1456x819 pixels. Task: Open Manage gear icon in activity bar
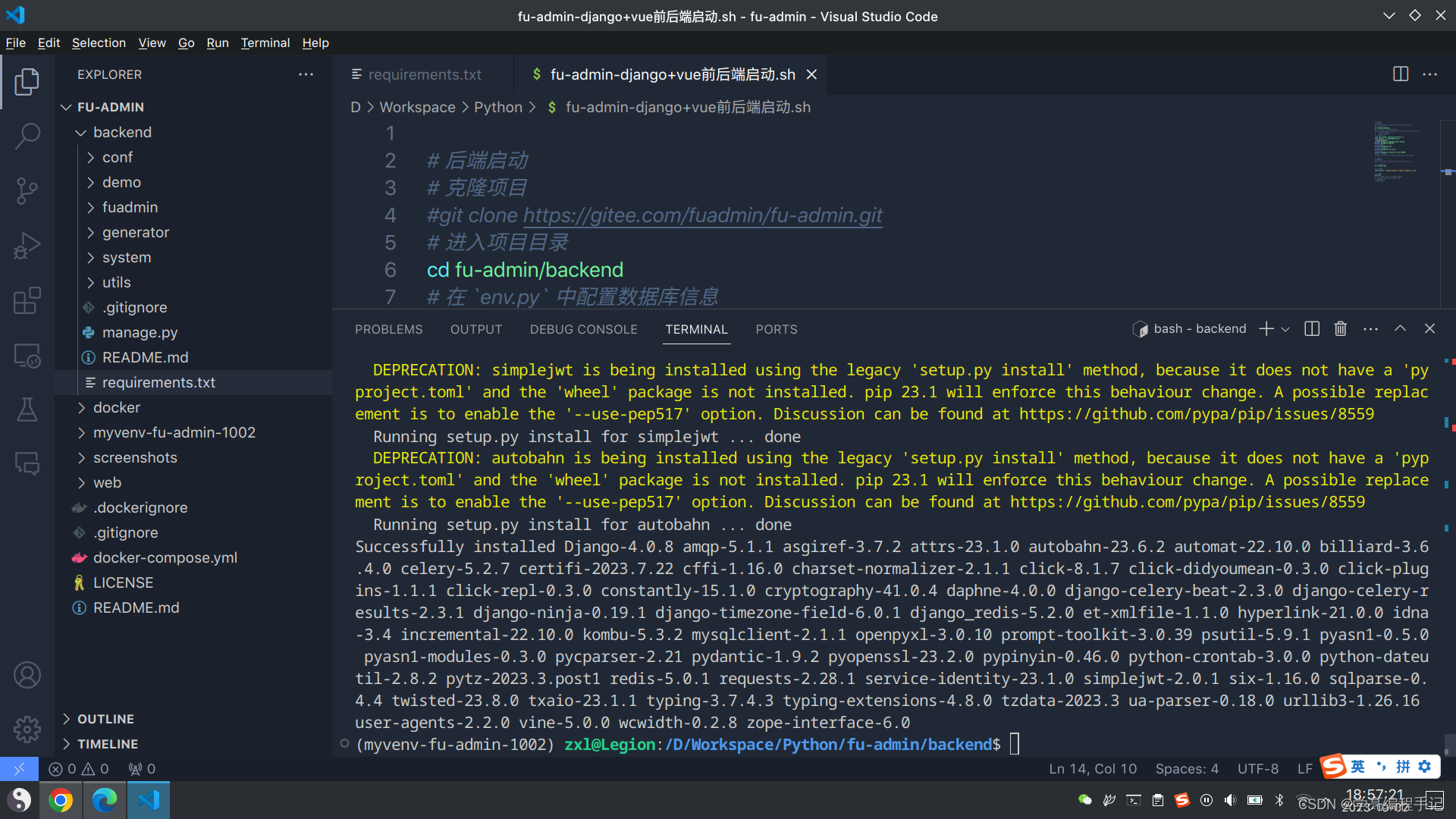[x=27, y=730]
